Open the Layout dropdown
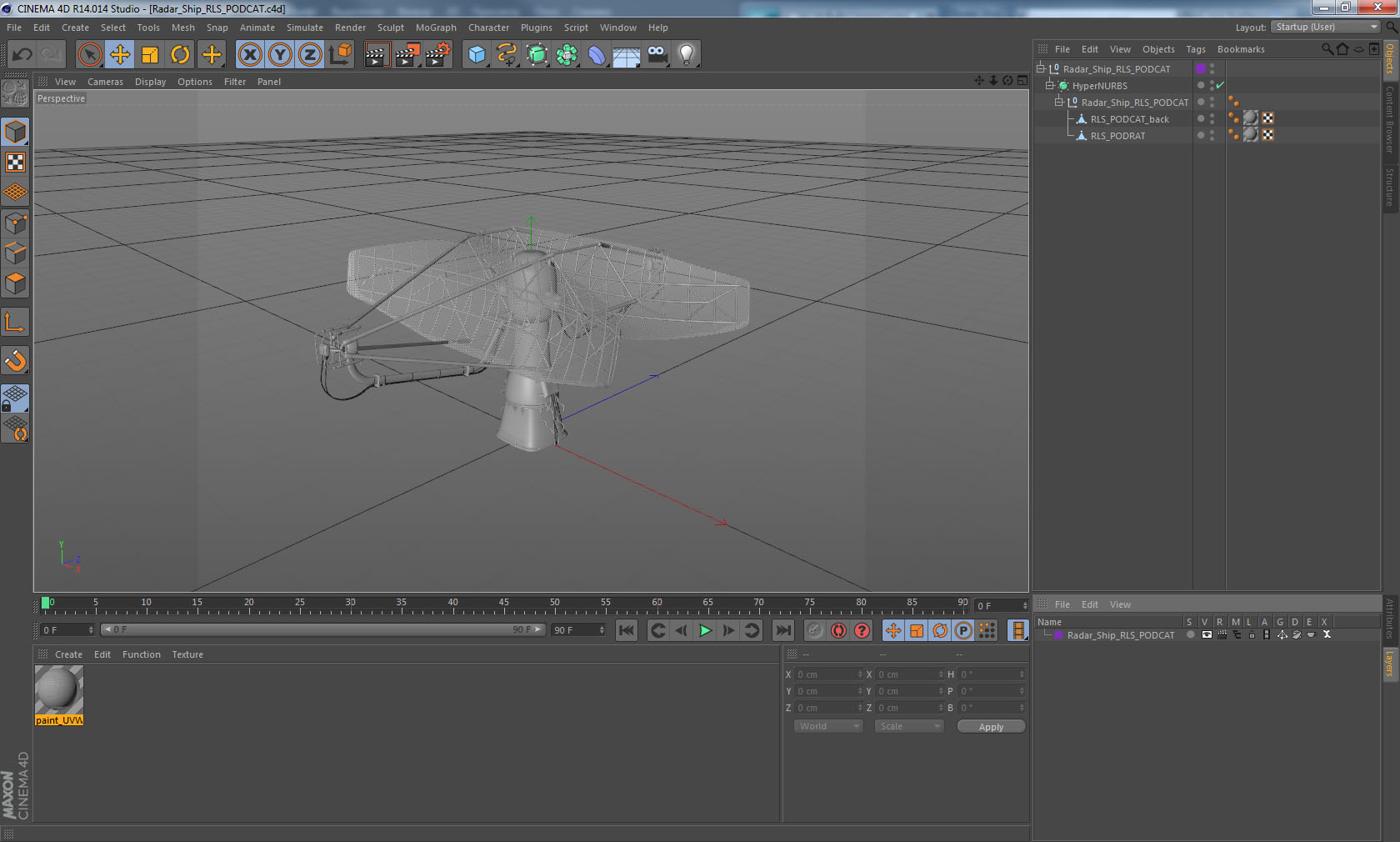 [x=1326, y=27]
